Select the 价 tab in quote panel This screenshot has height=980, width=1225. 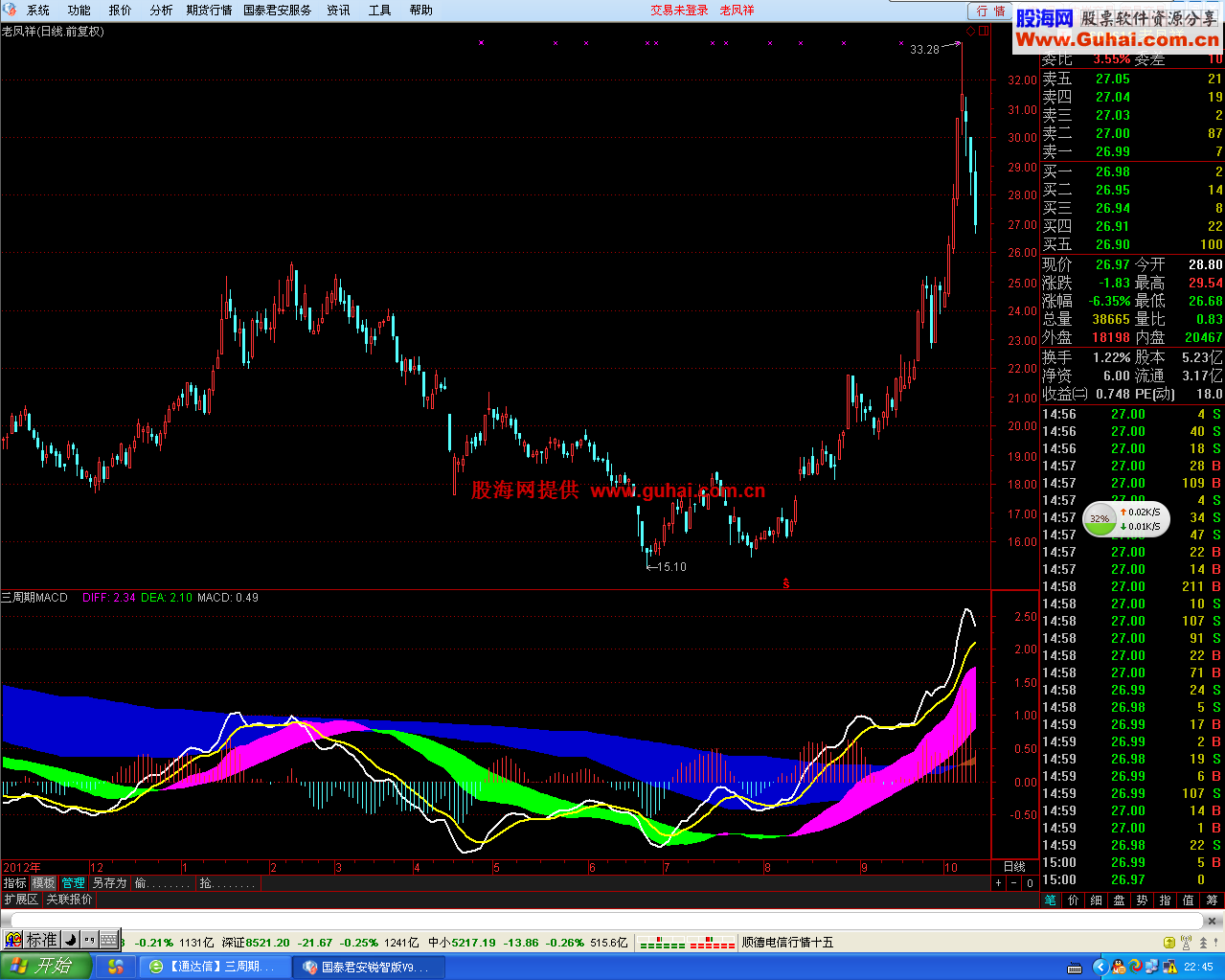(x=1074, y=900)
